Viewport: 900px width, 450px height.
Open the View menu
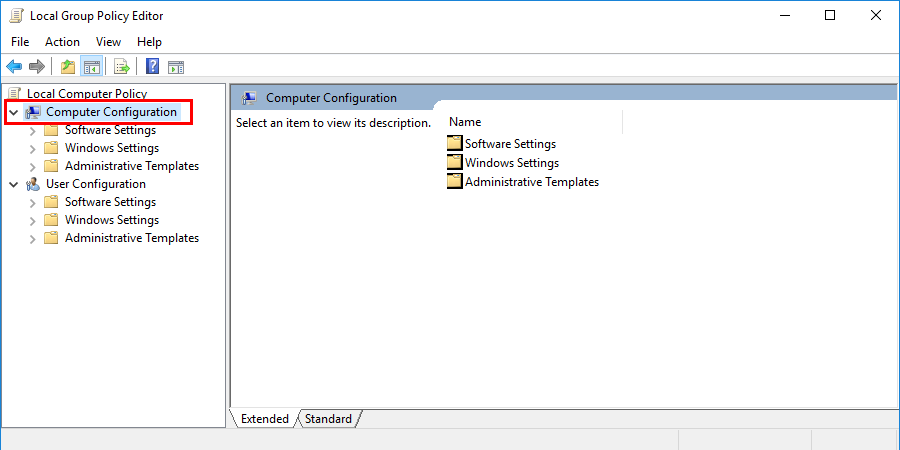tap(108, 42)
